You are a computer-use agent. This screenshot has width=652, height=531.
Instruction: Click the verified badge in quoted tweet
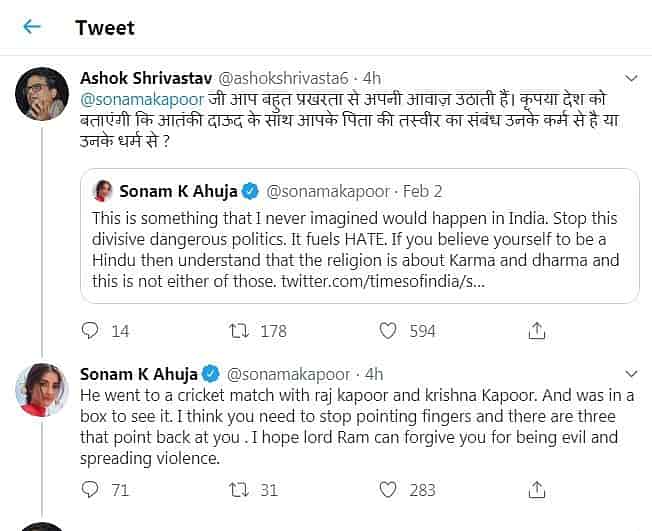point(250,191)
